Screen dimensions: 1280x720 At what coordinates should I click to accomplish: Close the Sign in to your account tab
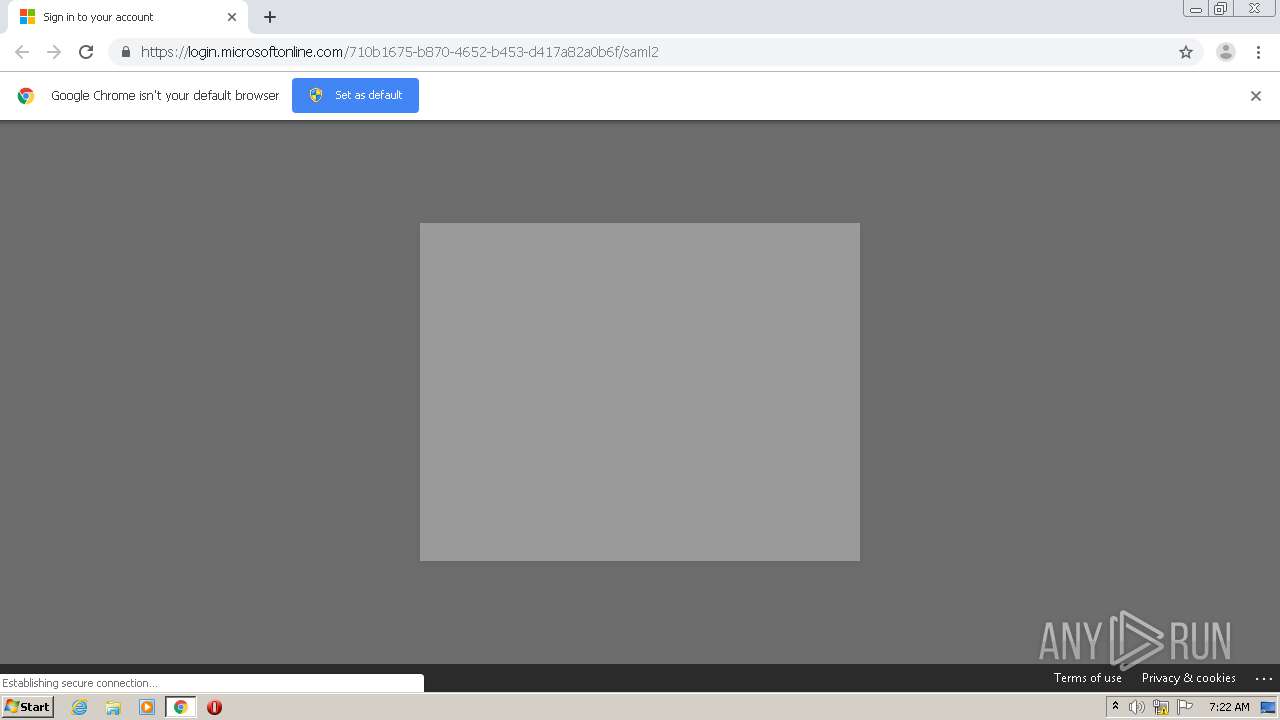click(x=232, y=17)
